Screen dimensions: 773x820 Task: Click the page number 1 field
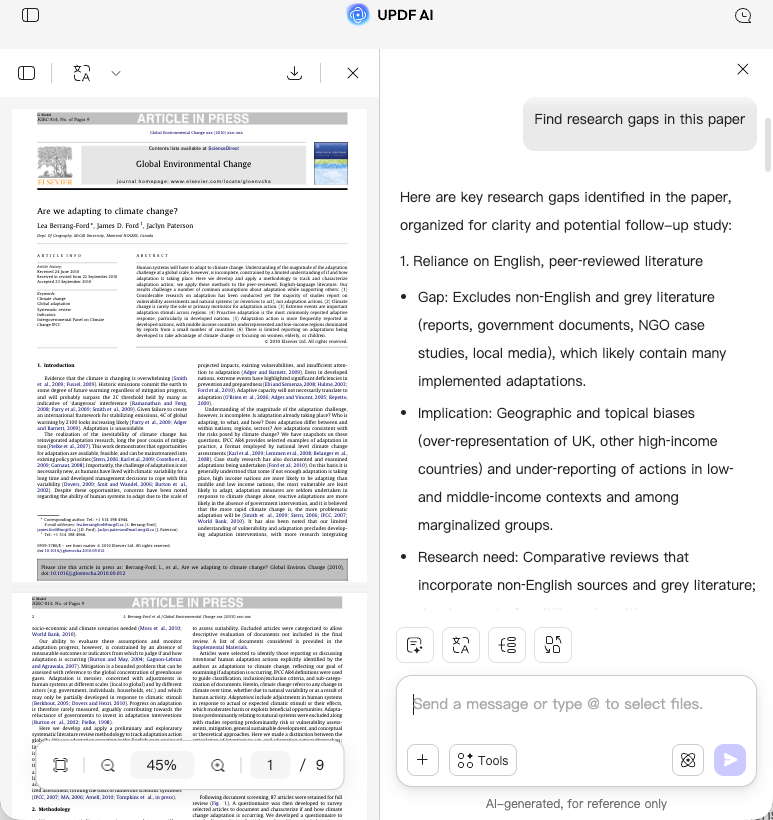[270, 765]
